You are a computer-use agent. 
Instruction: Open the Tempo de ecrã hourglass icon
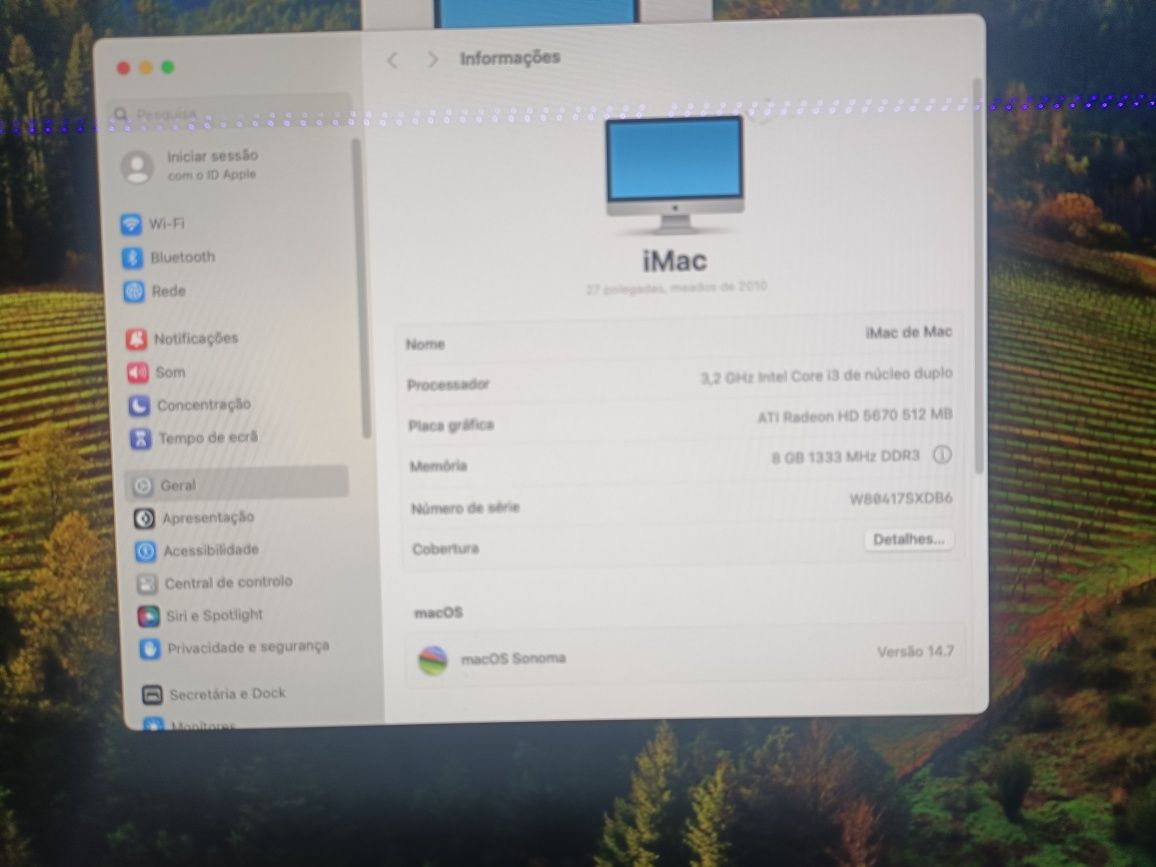(141, 439)
